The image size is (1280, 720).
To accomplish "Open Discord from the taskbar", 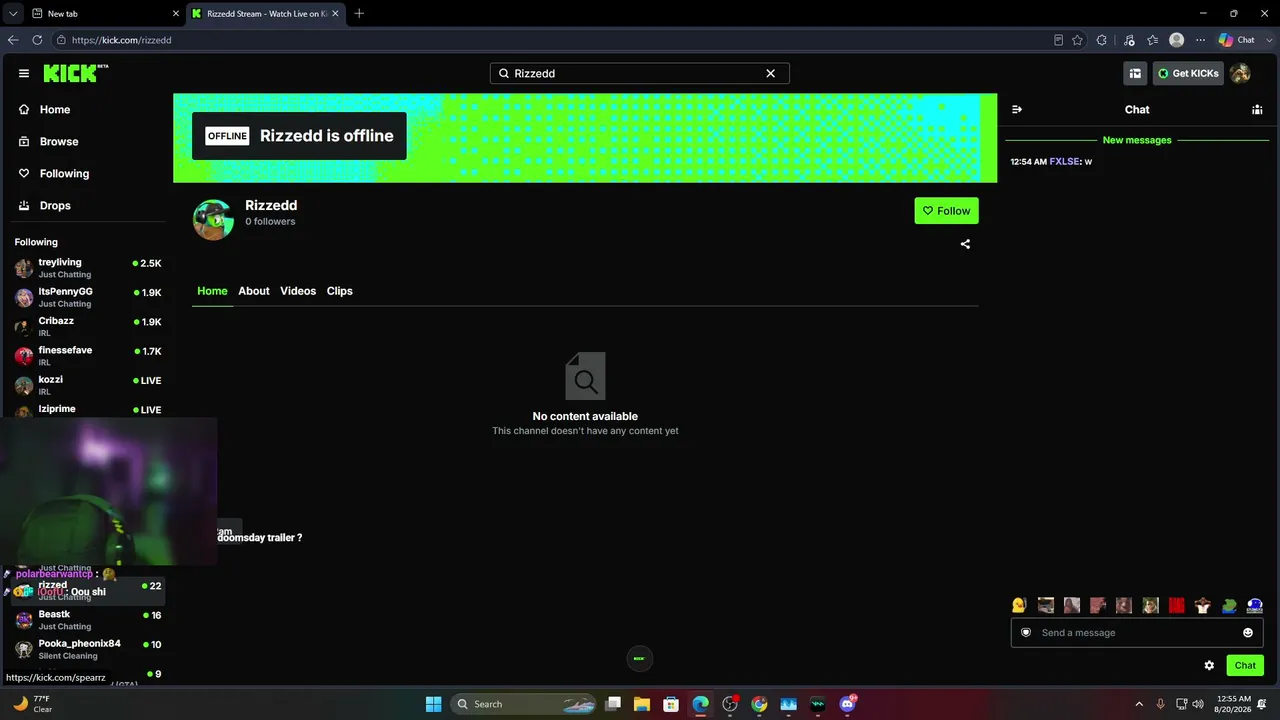I will [848, 704].
